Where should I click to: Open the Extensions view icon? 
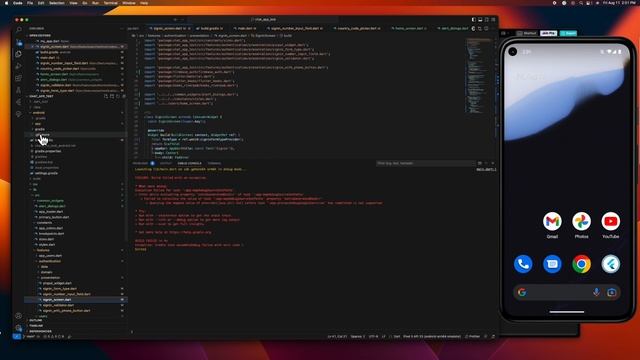19,78
